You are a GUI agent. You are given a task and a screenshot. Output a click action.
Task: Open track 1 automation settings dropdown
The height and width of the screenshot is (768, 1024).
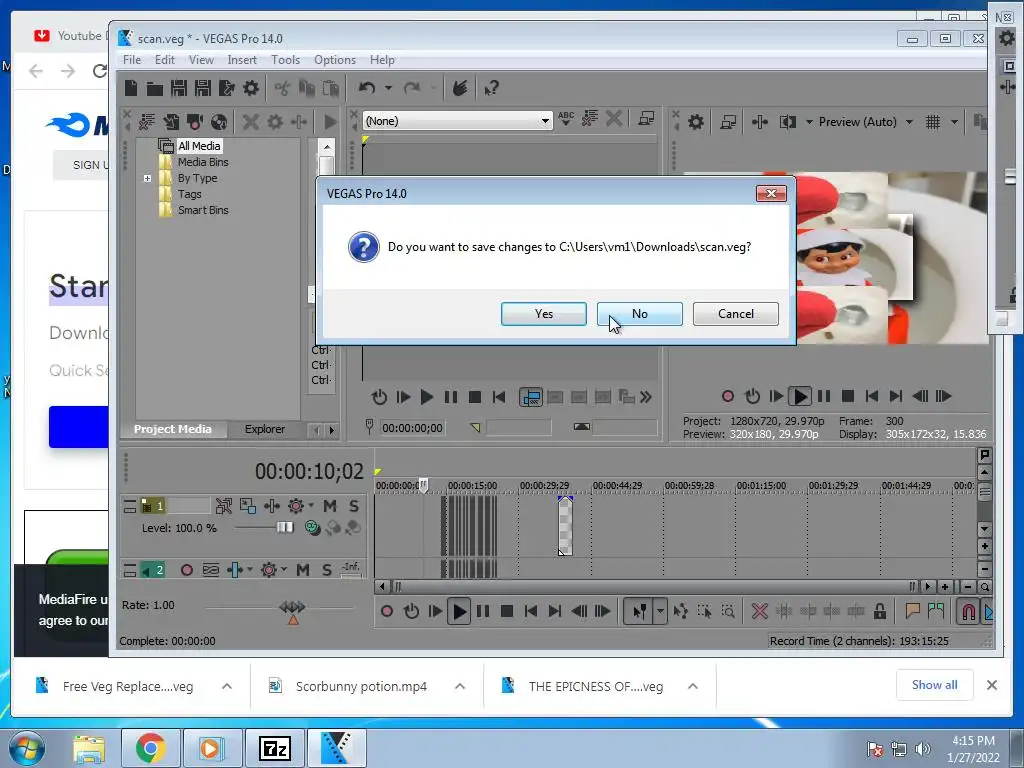click(312, 505)
